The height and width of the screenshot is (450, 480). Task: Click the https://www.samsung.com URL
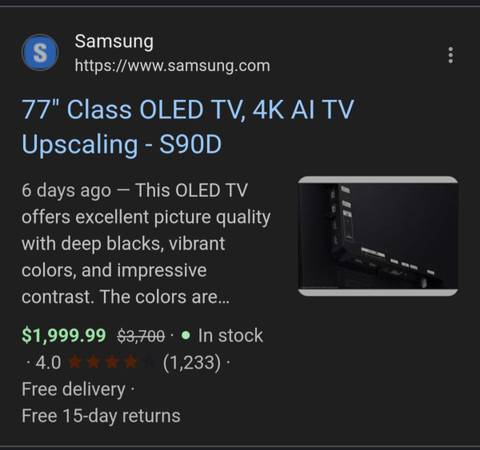pos(172,66)
